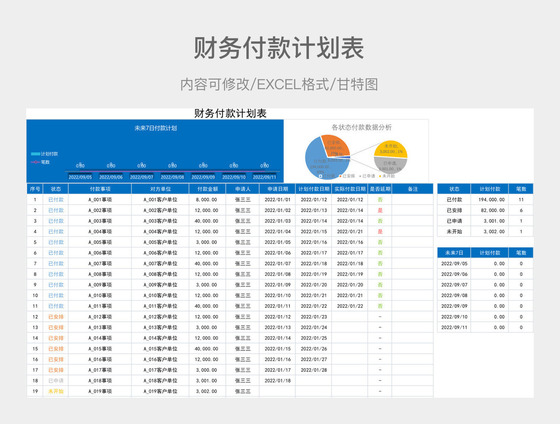
Task: Click the orange 已安排 pie chart slice
Action: (335, 144)
